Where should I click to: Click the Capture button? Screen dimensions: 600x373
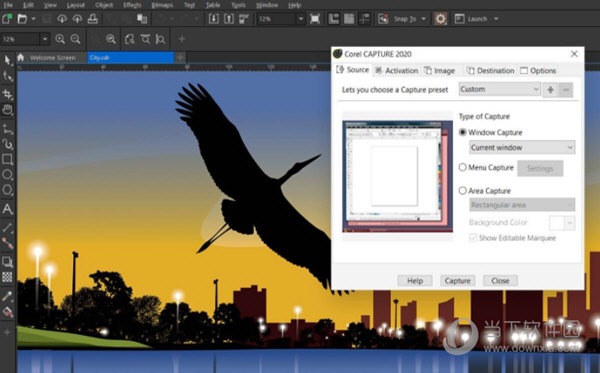(x=458, y=281)
